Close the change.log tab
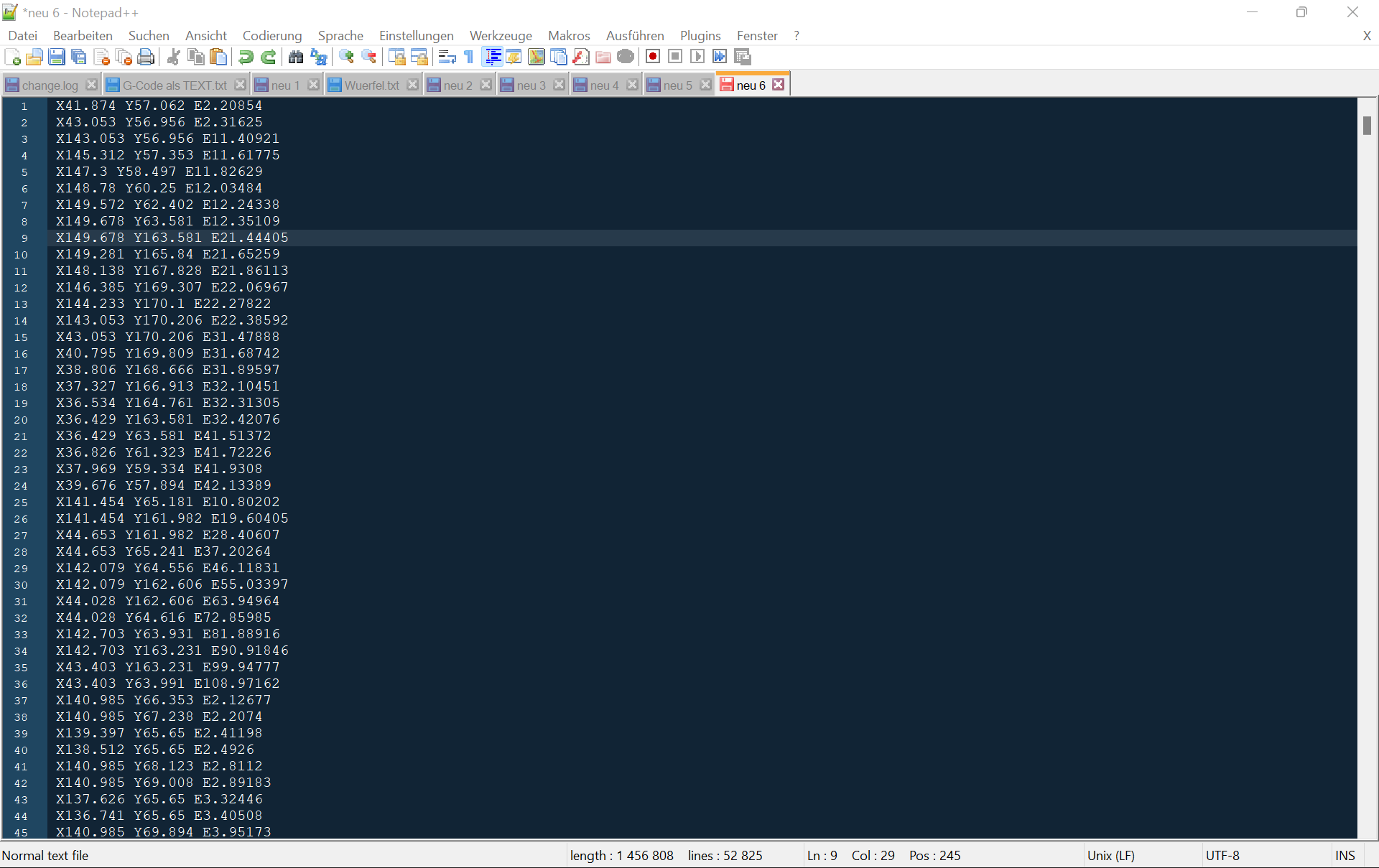1379x868 pixels. [x=91, y=84]
